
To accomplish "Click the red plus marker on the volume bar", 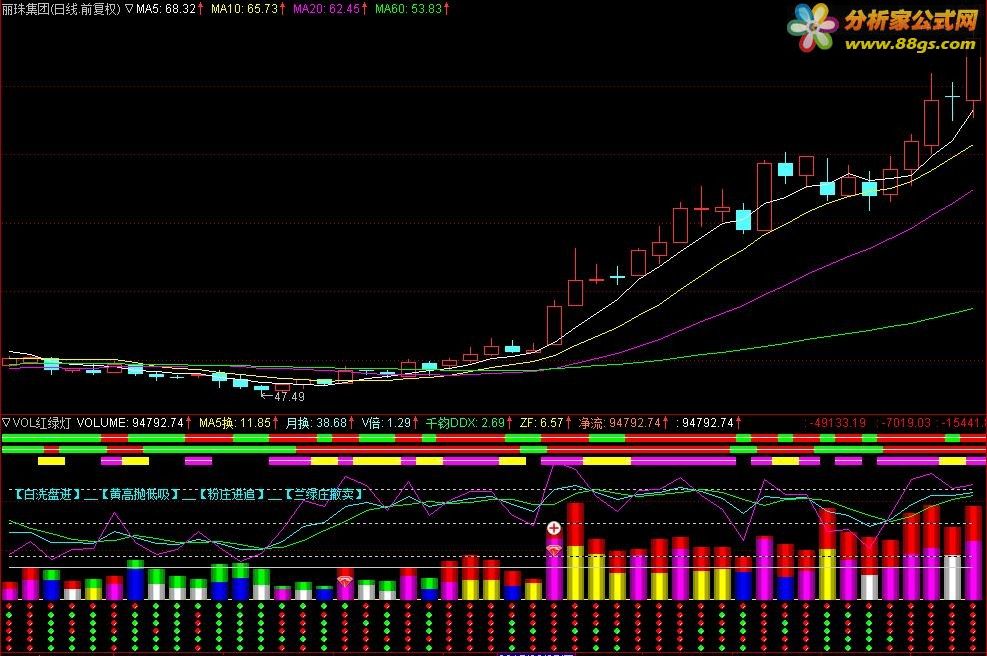I will pos(554,528).
